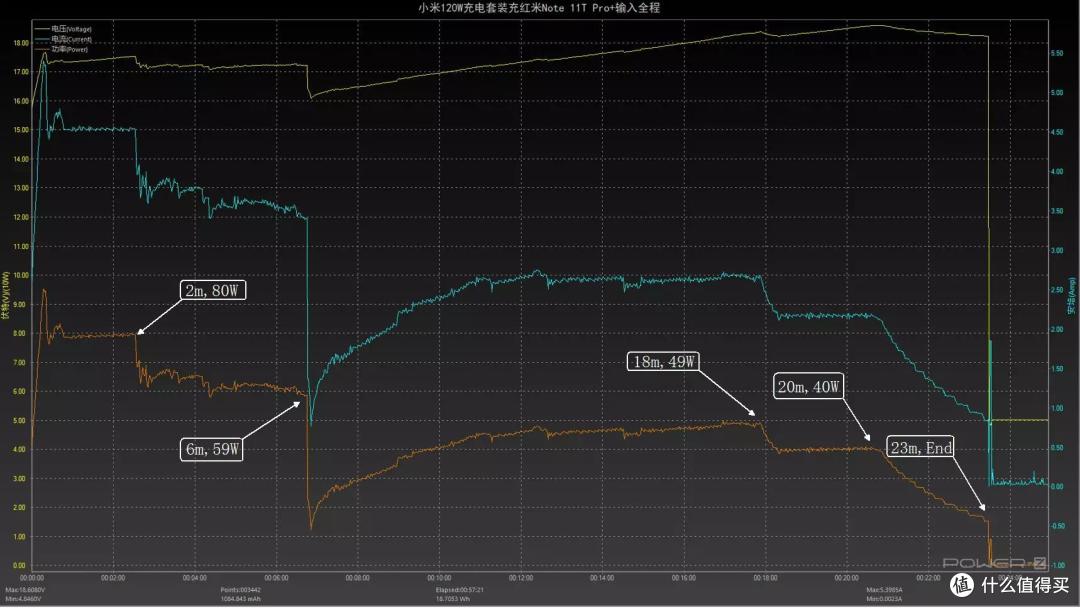Click the Current legend entry
Viewport: 1080px width, 608px height.
coord(63,39)
